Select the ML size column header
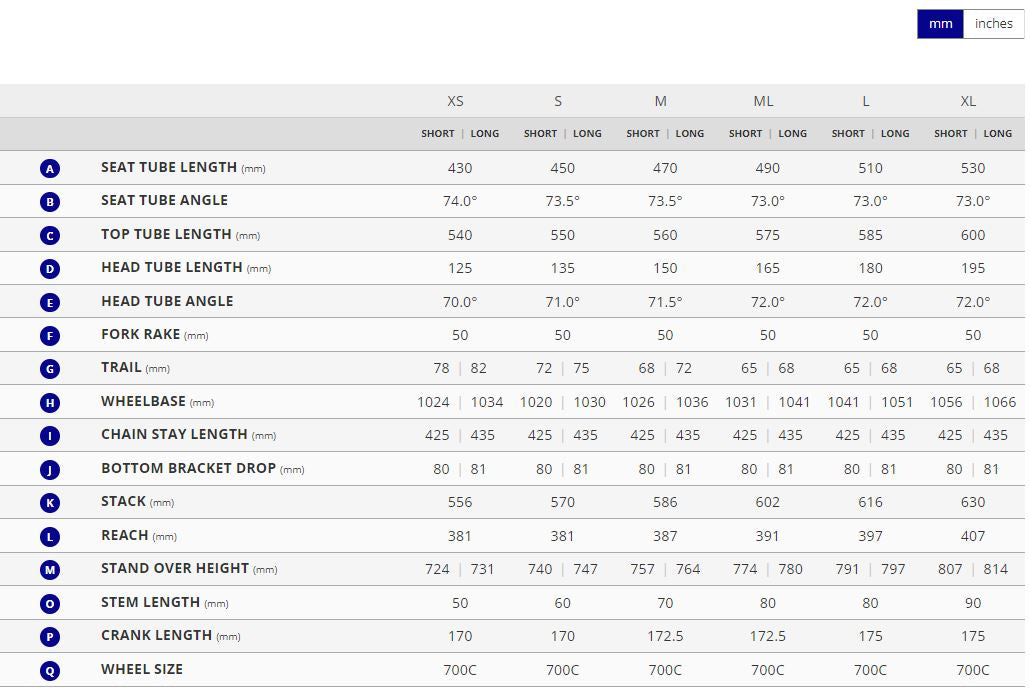This screenshot has width=1030, height=692. (x=763, y=101)
